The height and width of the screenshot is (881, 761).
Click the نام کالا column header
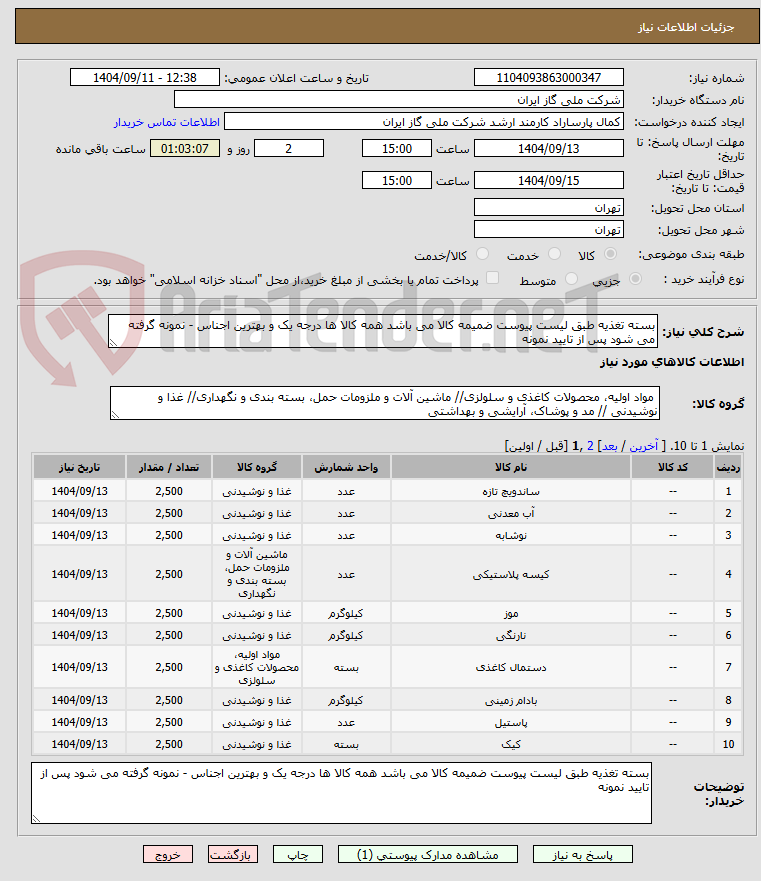click(511, 467)
